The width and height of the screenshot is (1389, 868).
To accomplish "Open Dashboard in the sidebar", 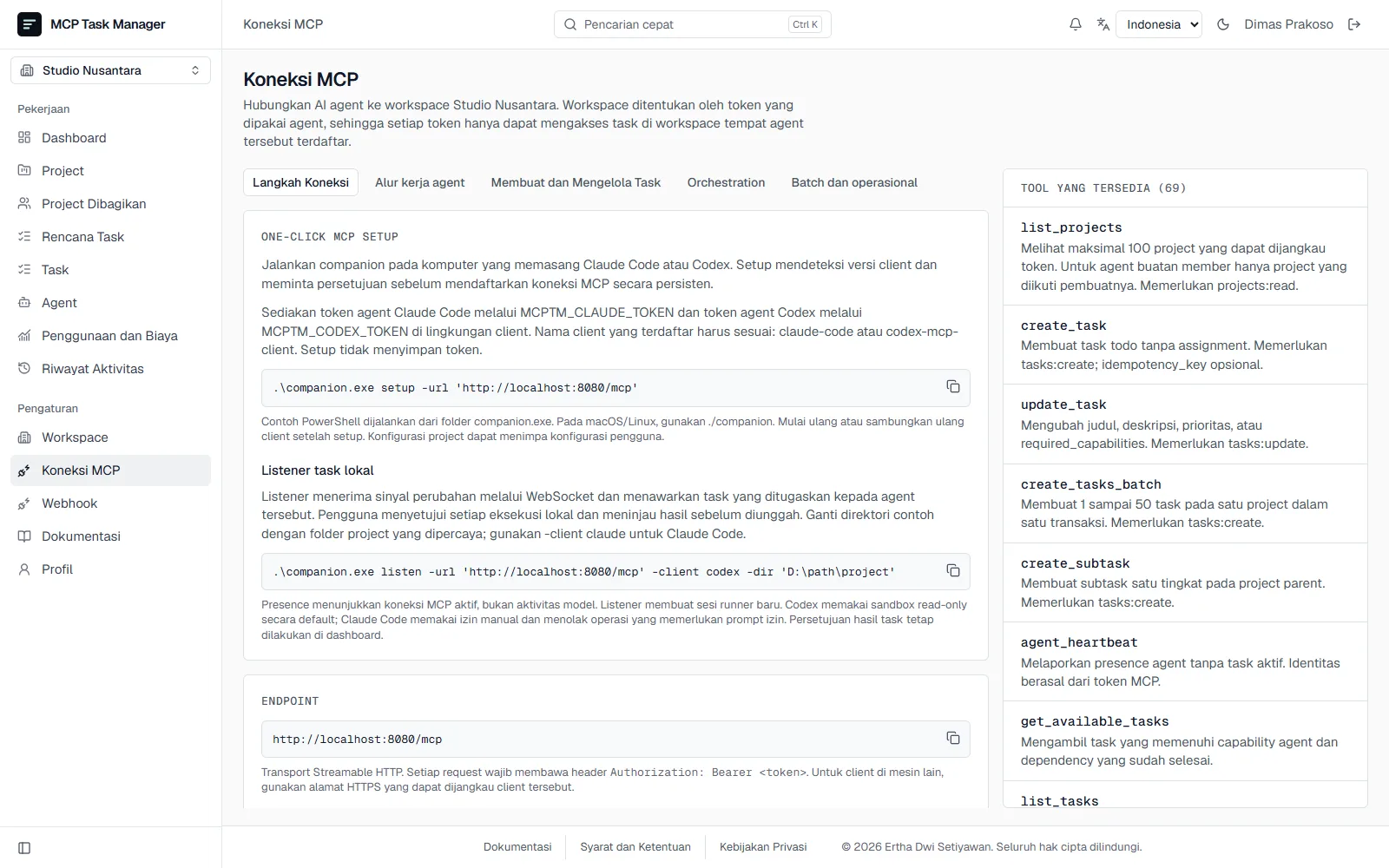I will (x=110, y=138).
